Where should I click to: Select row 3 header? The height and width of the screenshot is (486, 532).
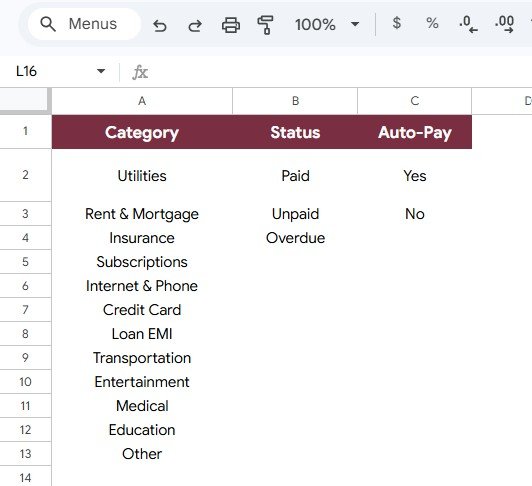point(25,214)
